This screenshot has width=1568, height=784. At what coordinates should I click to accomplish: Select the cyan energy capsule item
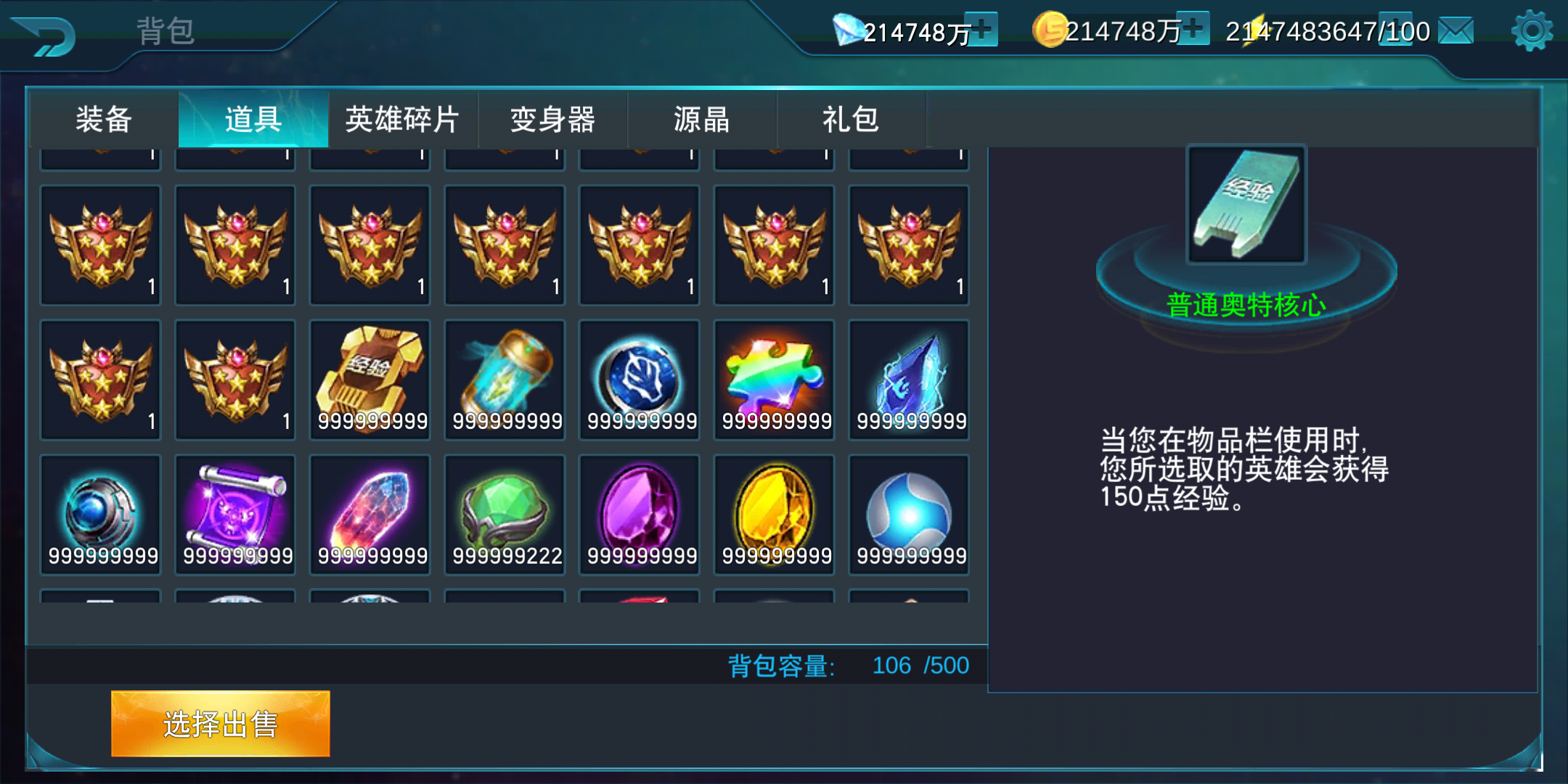pyautogui.click(x=505, y=380)
